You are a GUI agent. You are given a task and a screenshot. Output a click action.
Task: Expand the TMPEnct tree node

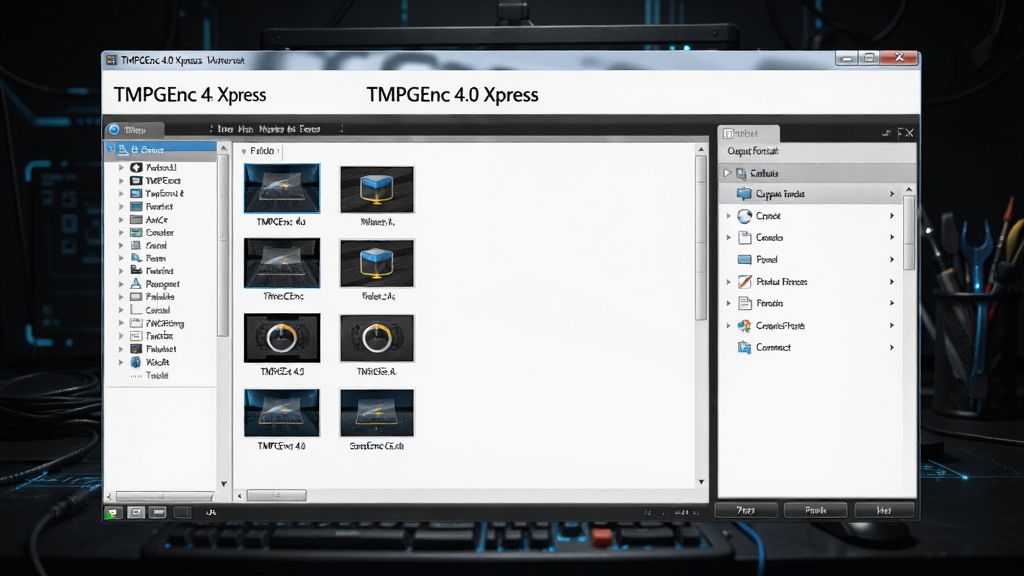[x=121, y=180]
